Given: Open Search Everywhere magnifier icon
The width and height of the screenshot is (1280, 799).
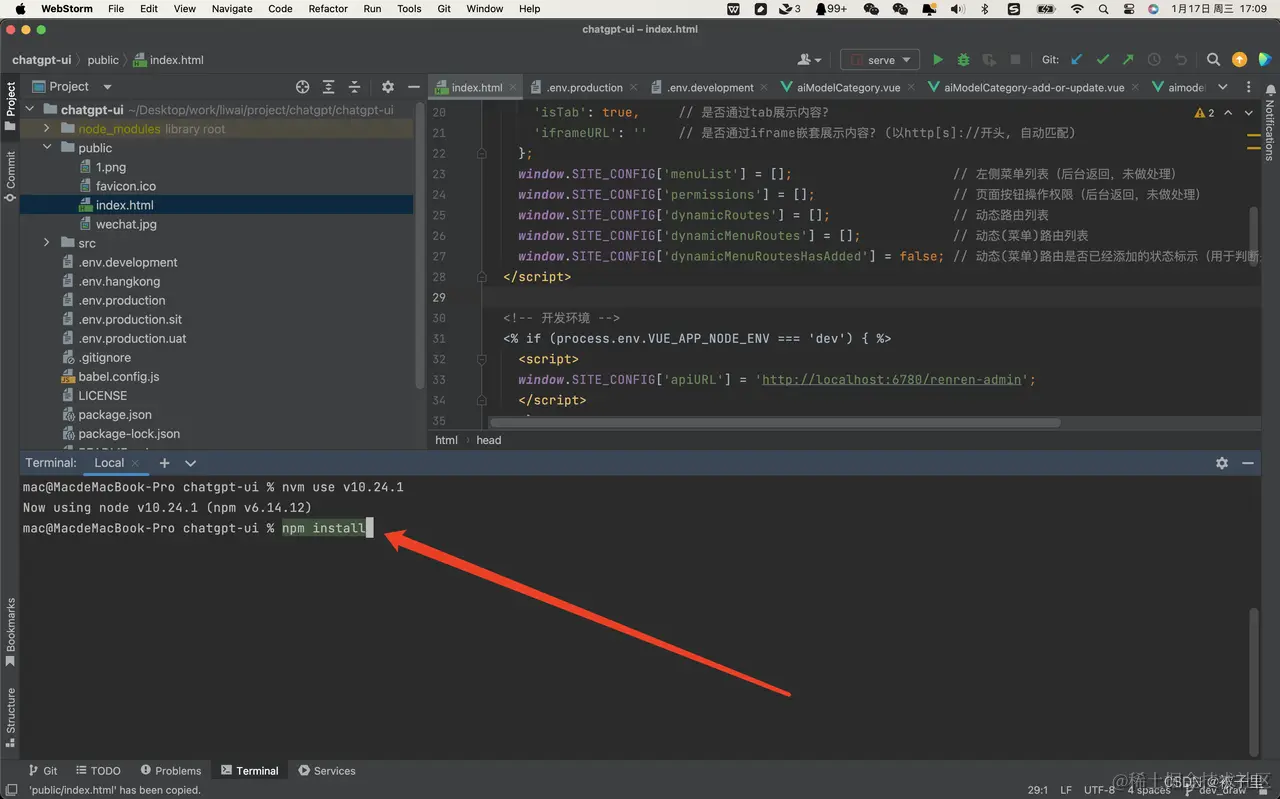Looking at the screenshot, I should coord(1213,60).
